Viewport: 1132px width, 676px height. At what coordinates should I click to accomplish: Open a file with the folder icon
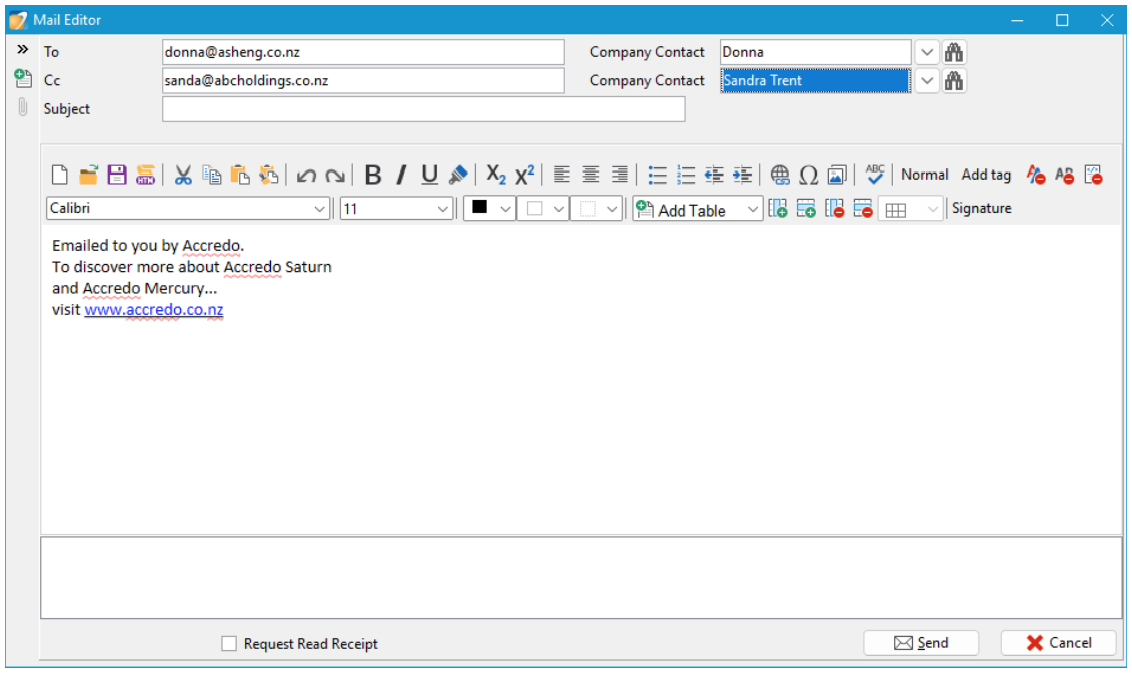point(88,175)
